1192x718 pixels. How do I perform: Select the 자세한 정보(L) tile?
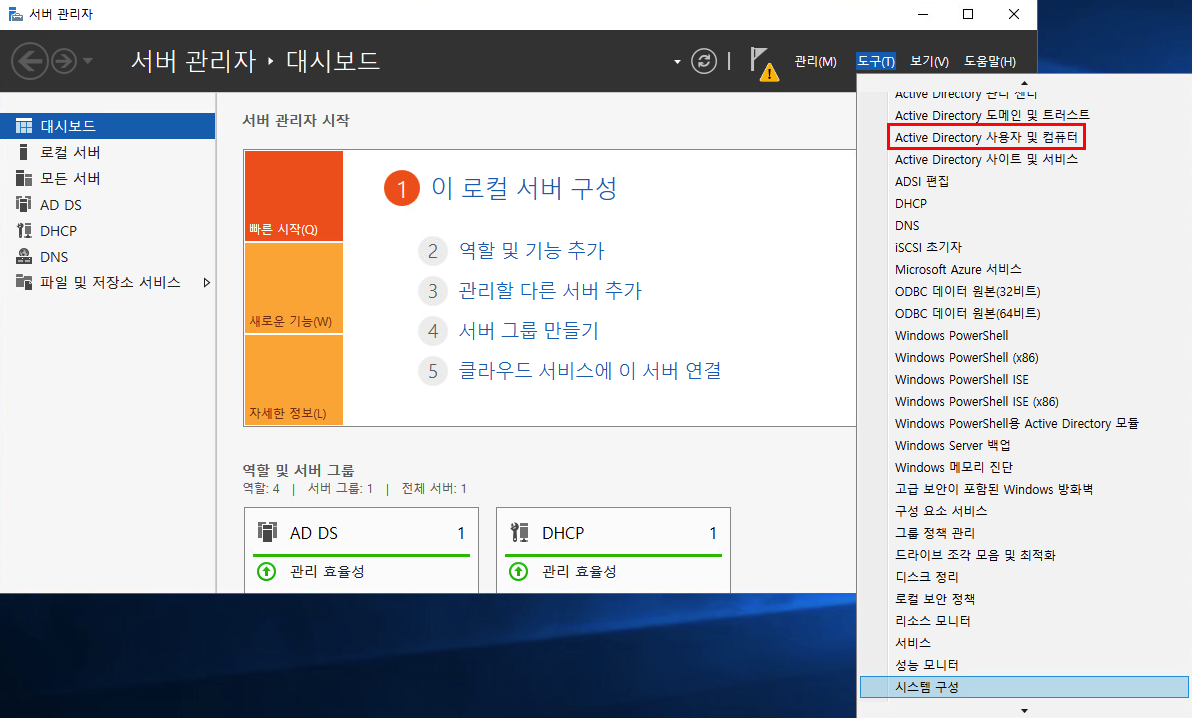click(293, 380)
